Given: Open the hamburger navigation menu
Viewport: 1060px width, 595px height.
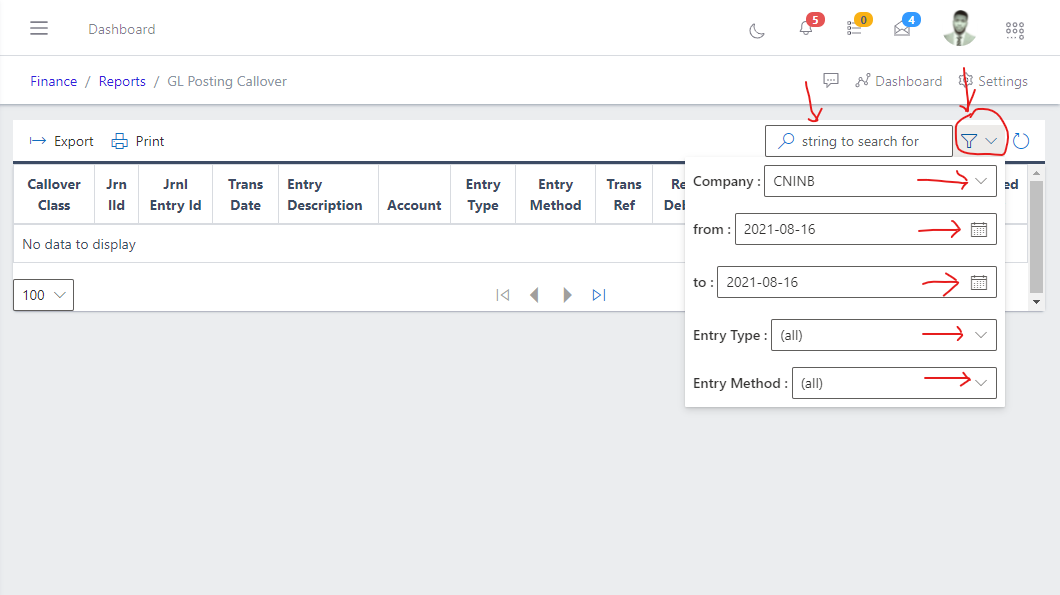Looking at the screenshot, I should pos(39,28).
